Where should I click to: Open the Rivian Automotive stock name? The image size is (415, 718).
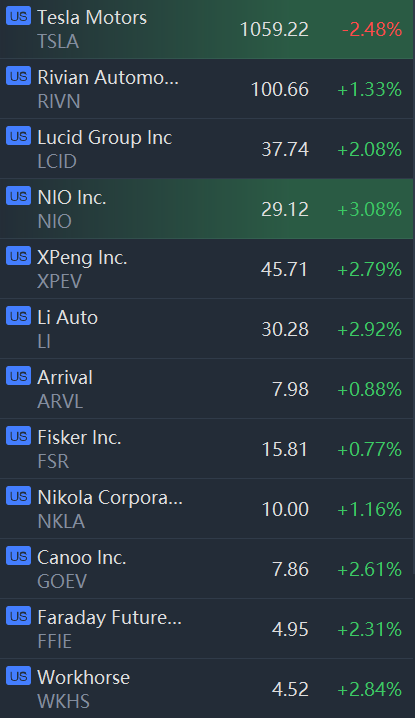(108, 78)
